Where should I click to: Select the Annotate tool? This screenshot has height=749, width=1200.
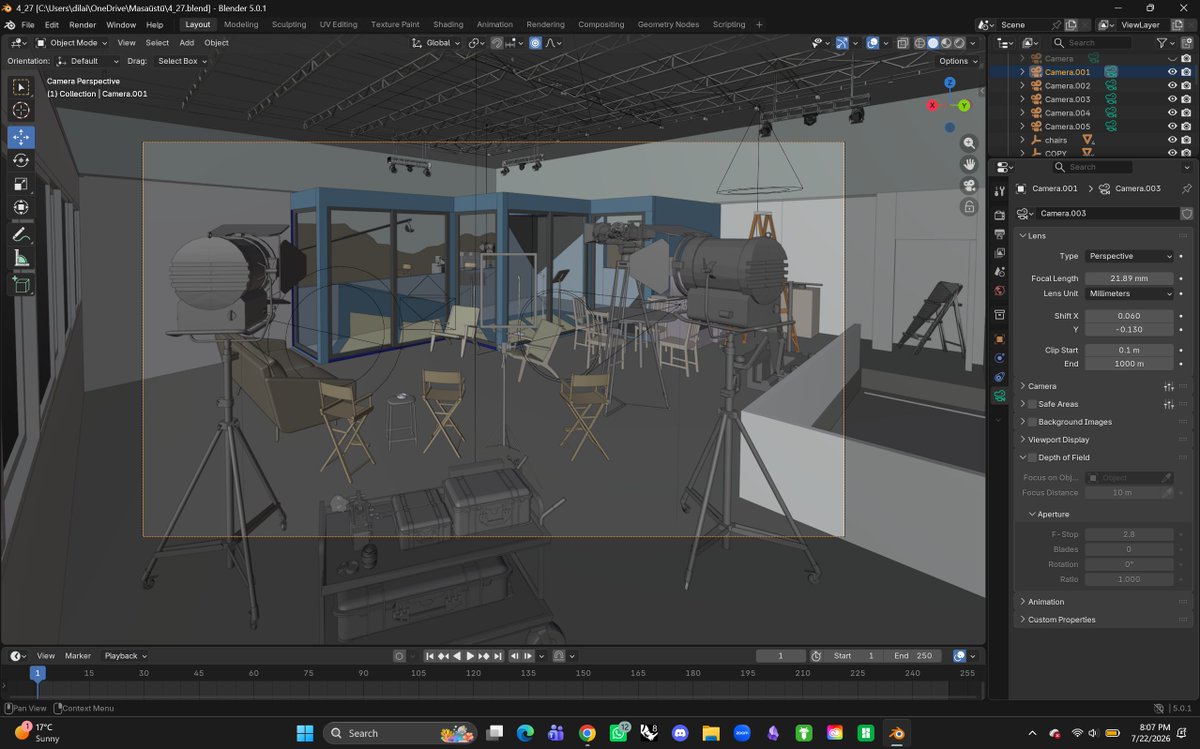click(21, 235)
